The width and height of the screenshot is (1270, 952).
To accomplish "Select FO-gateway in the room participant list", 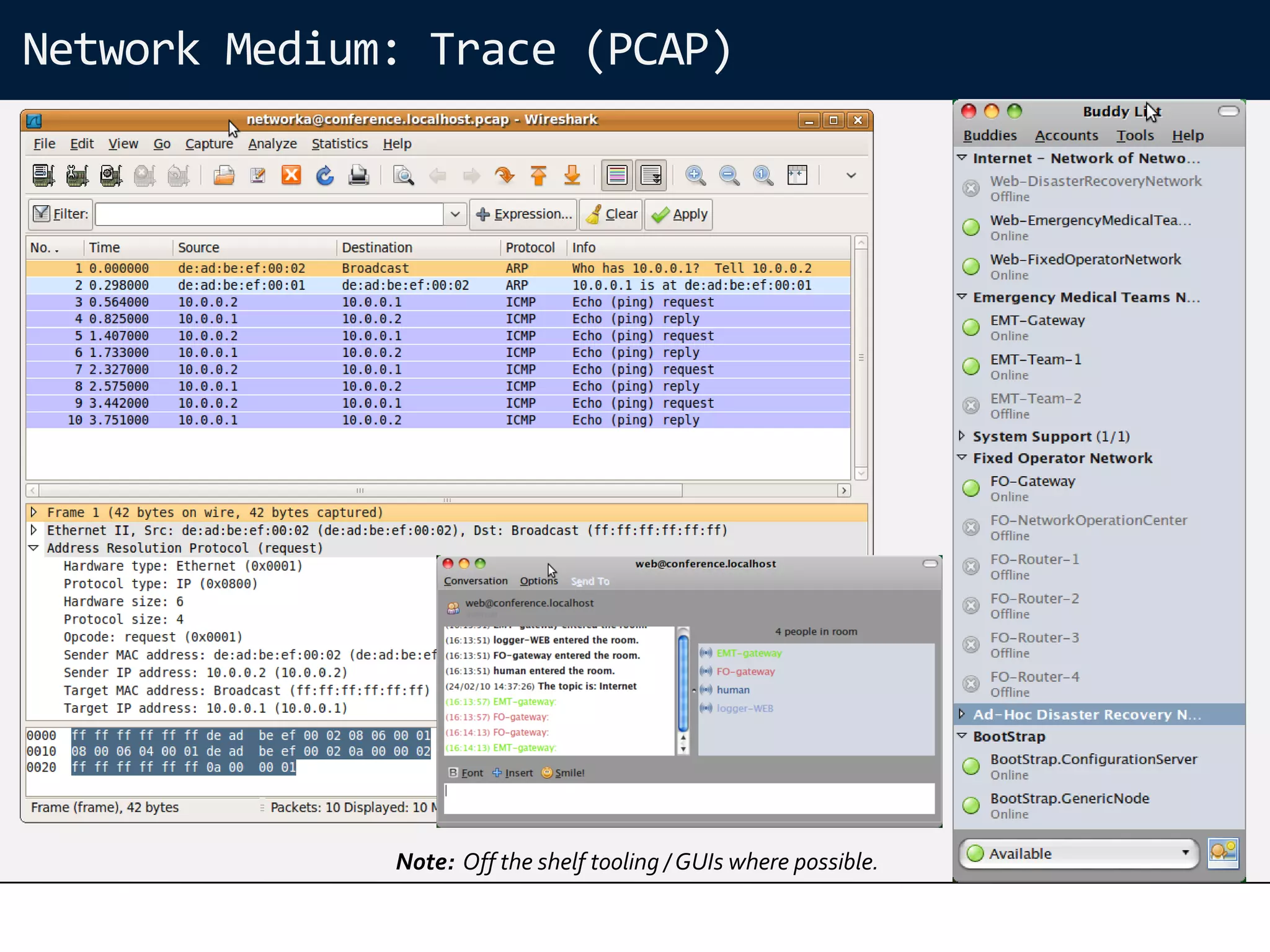I will pos(816,671).
